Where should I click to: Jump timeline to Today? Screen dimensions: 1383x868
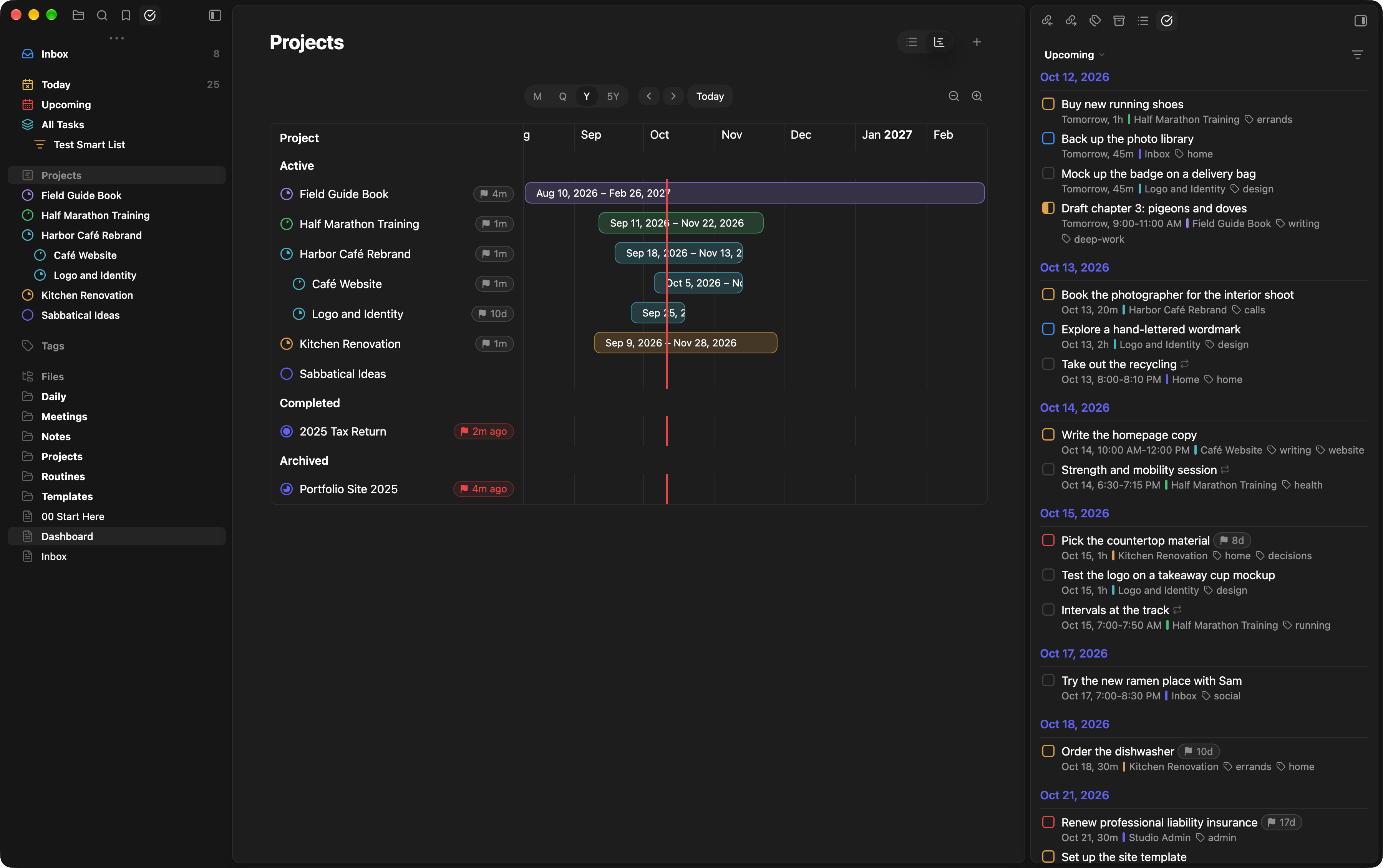pos(710,96)
